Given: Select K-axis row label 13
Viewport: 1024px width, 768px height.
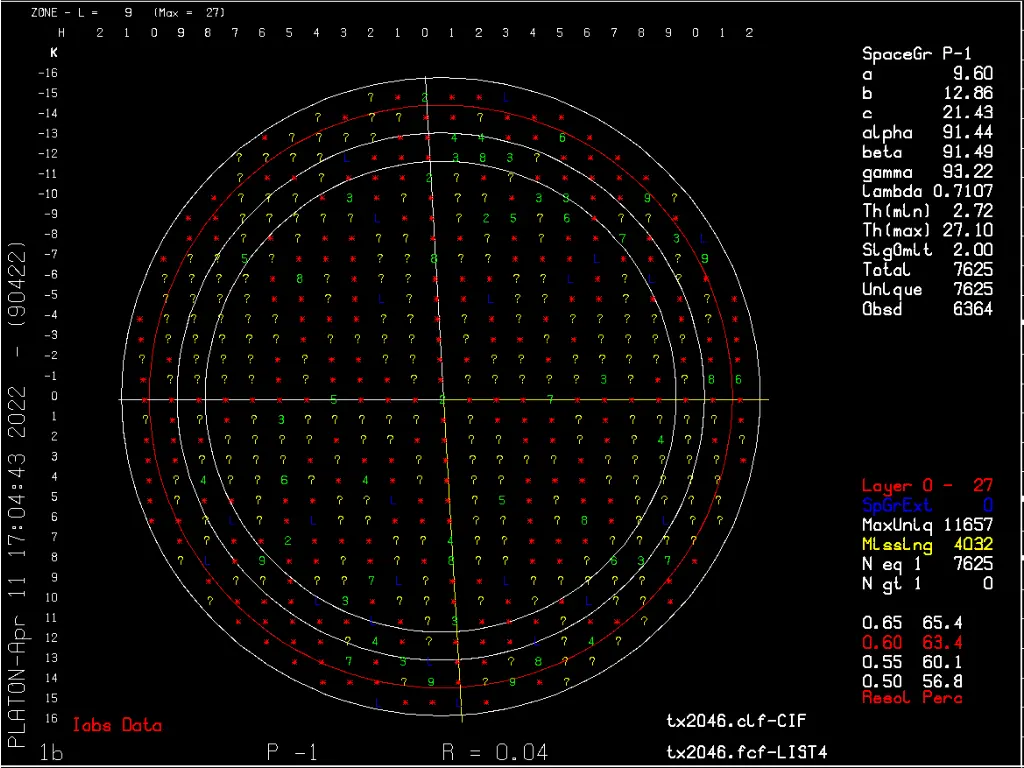Looking at the screenshot, I should coord(51,658).
